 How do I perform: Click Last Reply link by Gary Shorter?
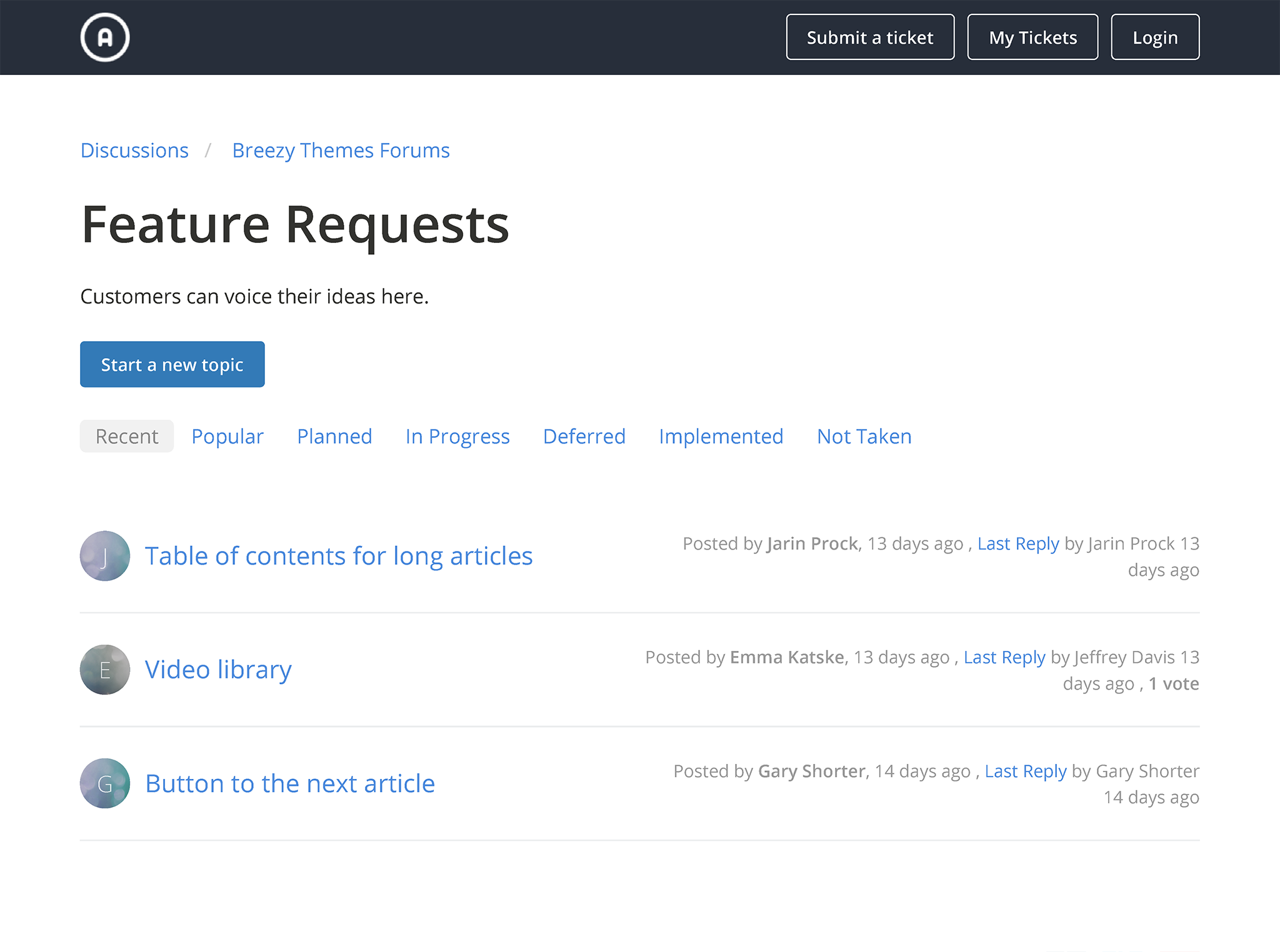[1026, 771]
